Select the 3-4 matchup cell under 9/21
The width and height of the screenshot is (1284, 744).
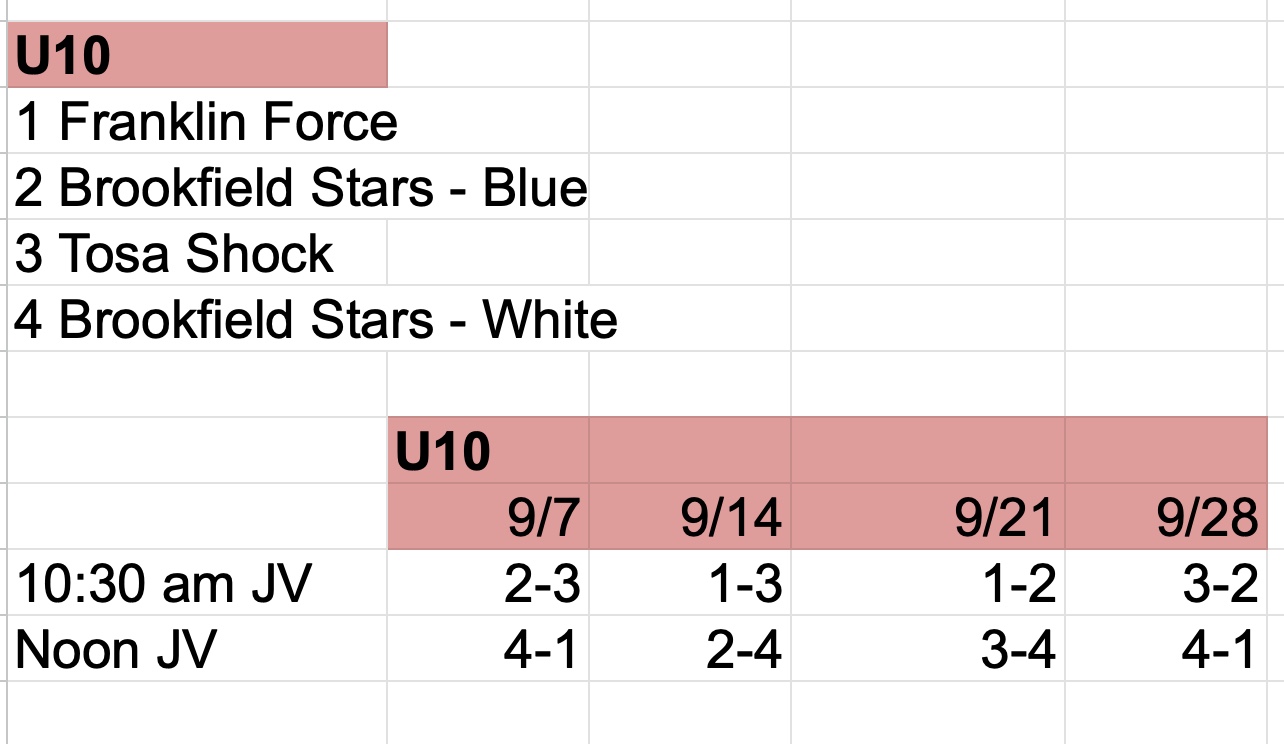(928, 650)
